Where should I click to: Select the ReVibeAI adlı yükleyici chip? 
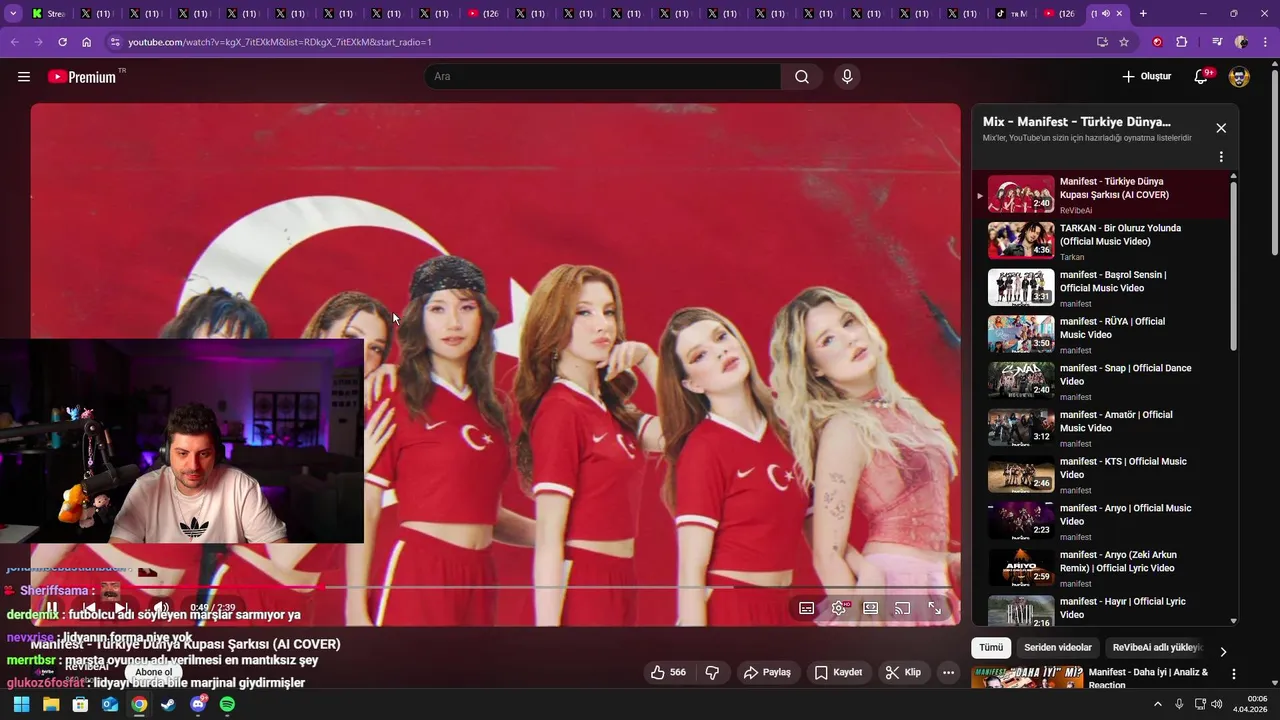[1157, 648]
